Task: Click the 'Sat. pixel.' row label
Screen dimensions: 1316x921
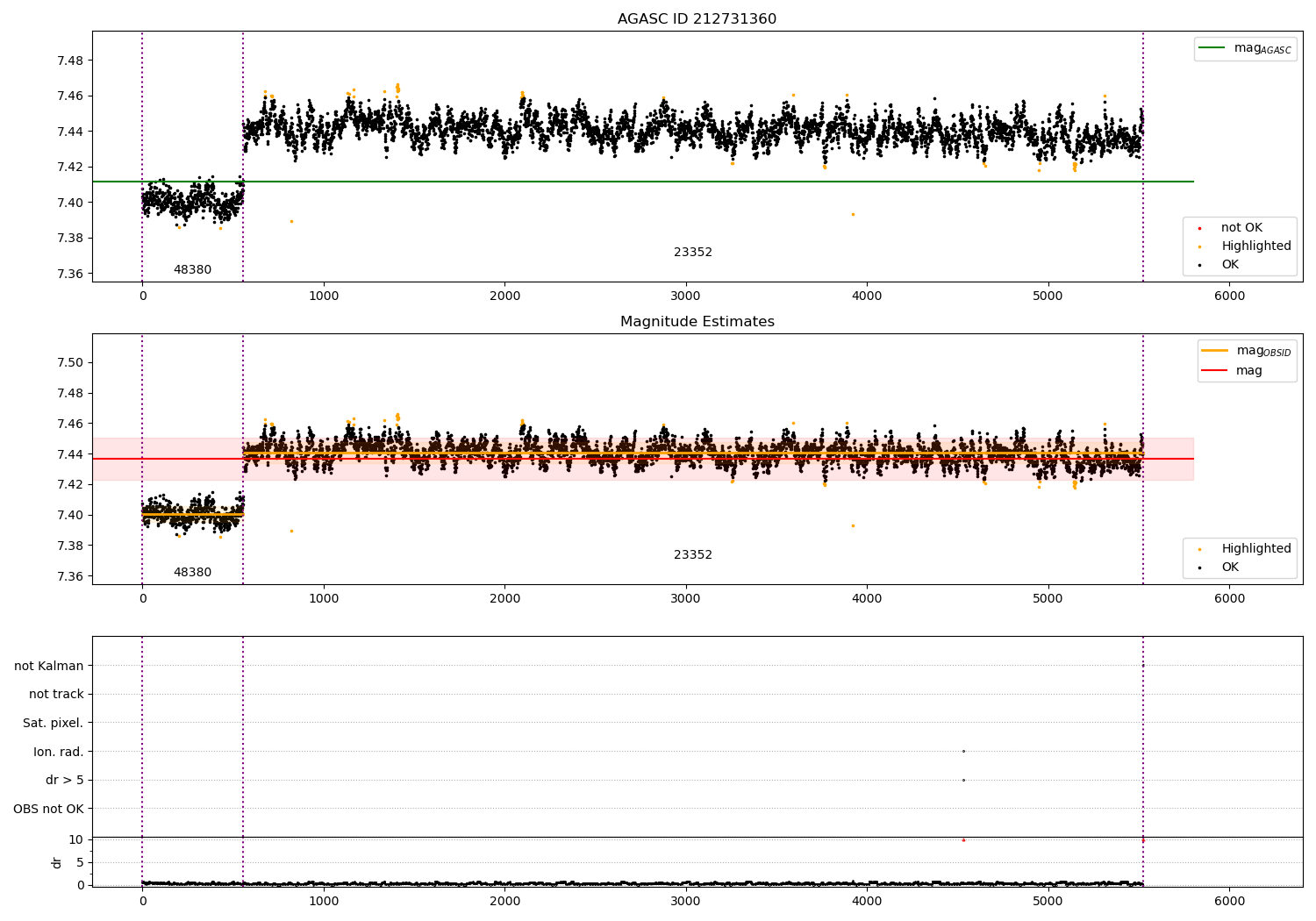Action: point(54,724)
